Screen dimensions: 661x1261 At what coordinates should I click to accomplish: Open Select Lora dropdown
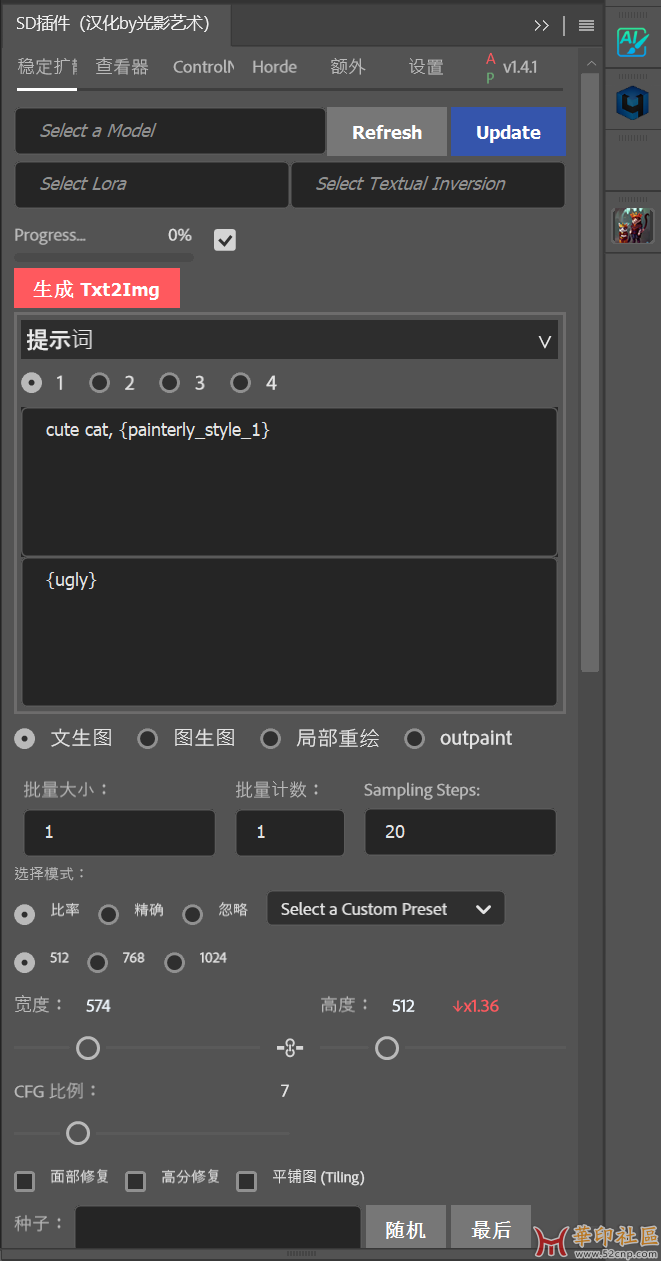(x=151, y=184)
